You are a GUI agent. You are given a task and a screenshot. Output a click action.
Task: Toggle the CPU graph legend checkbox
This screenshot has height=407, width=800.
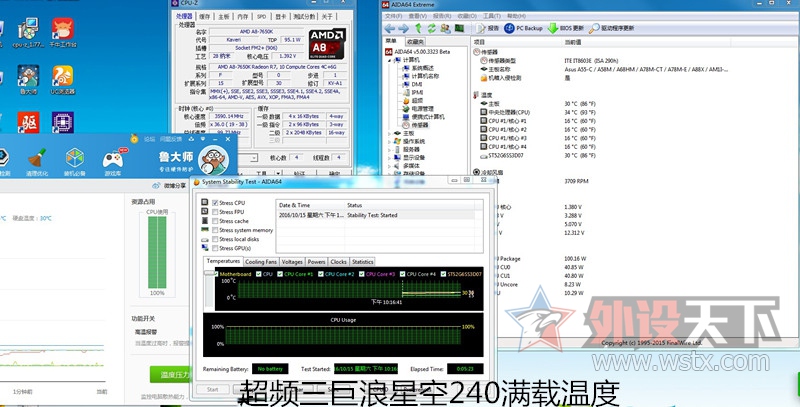(259, 274)
